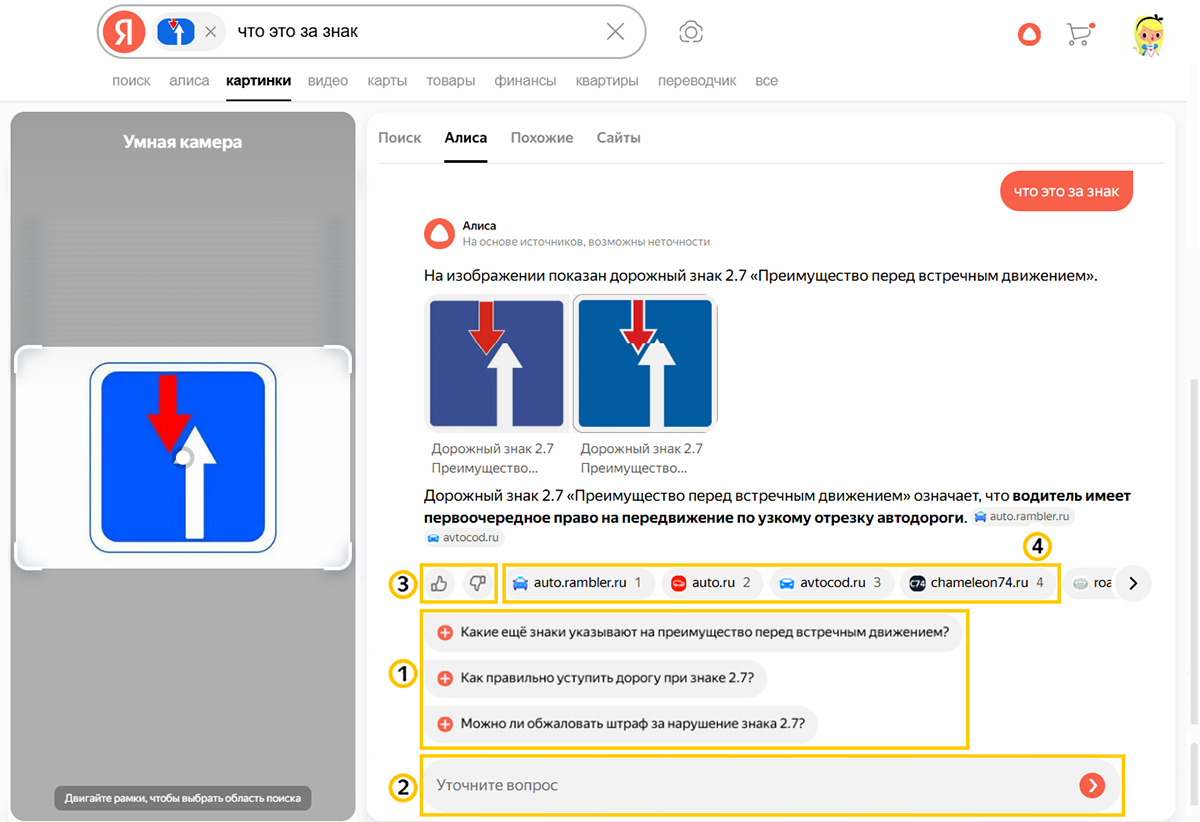The height and width of the screenshot is (822, 1200).
Task: Open the chameleon74.ru source link
Action: [x=977, y=583]
